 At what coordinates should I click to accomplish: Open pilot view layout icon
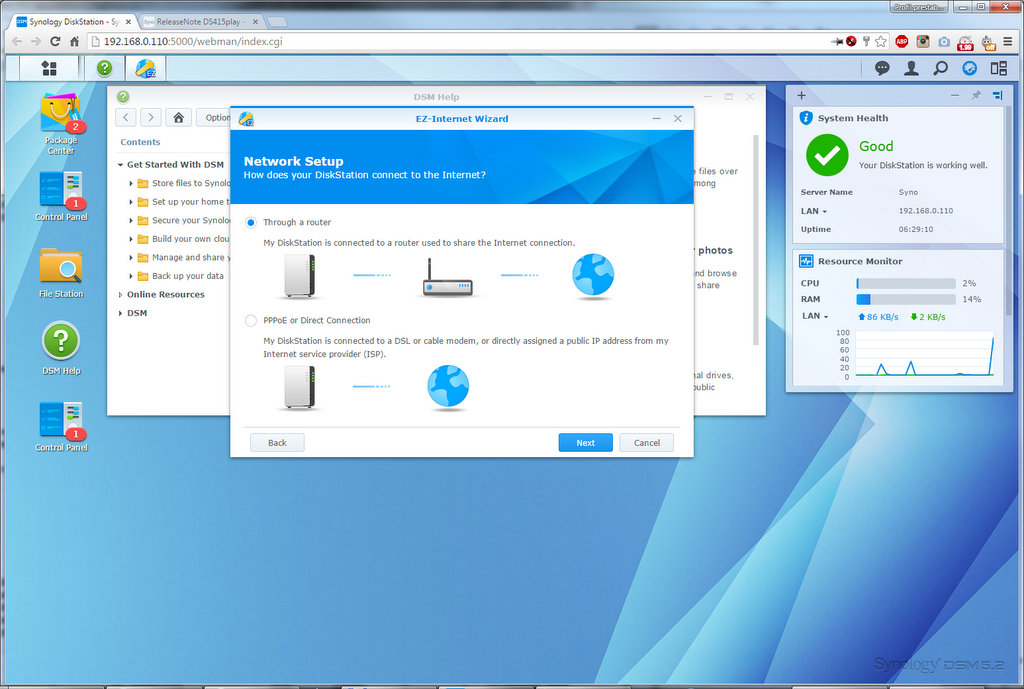coord(999,68)
